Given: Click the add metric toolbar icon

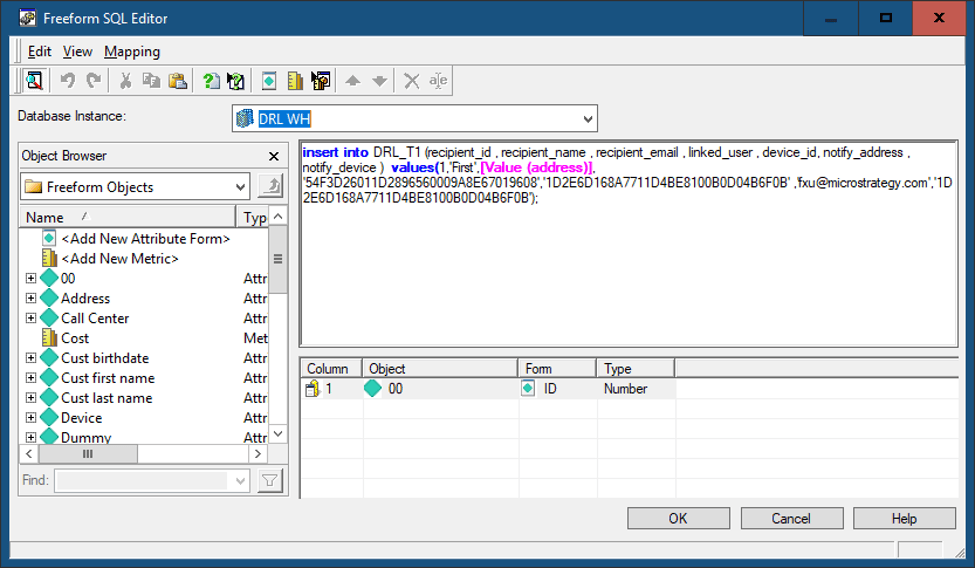Looking at the screenshot, I should pos(295,81).
